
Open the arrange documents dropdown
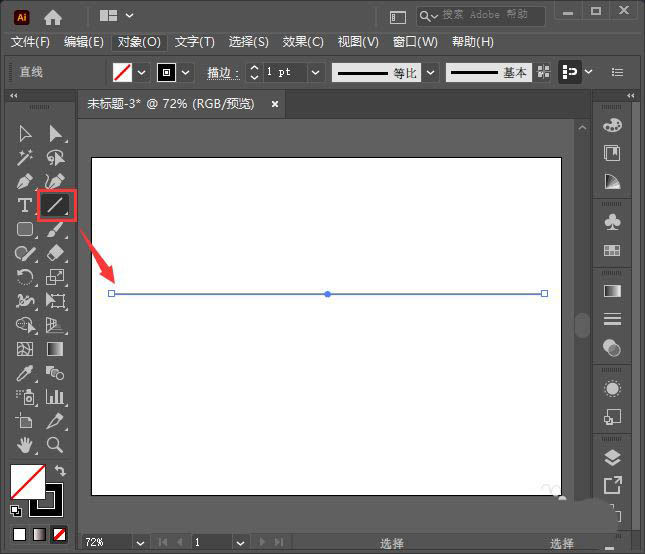(129, 16)
